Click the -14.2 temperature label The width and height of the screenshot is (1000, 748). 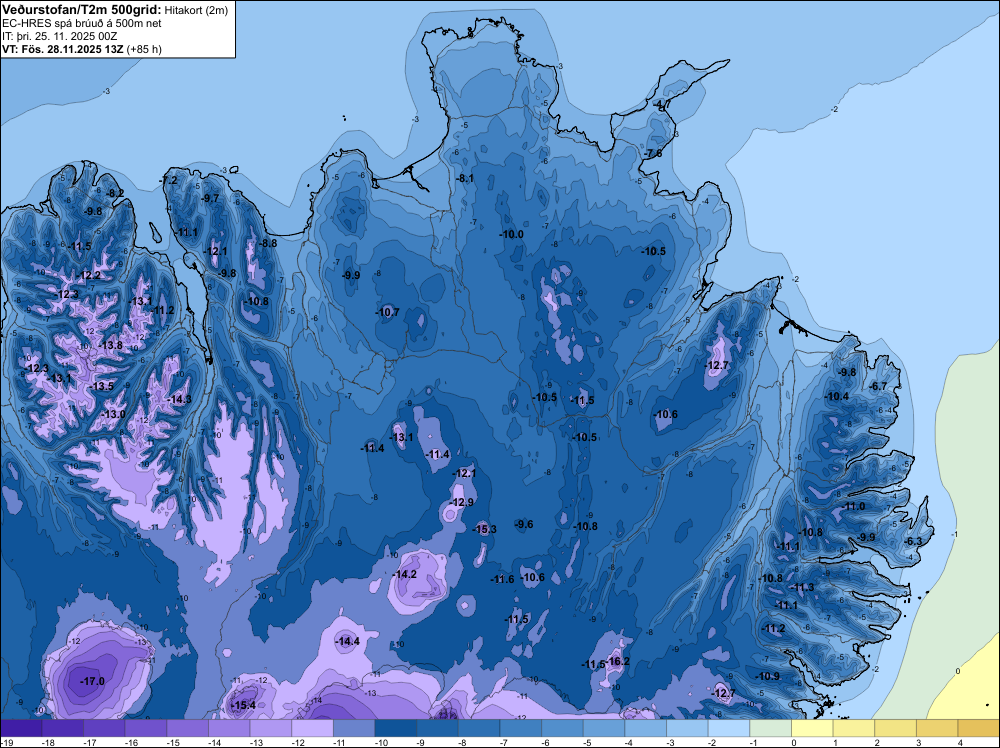coord(405,575)
